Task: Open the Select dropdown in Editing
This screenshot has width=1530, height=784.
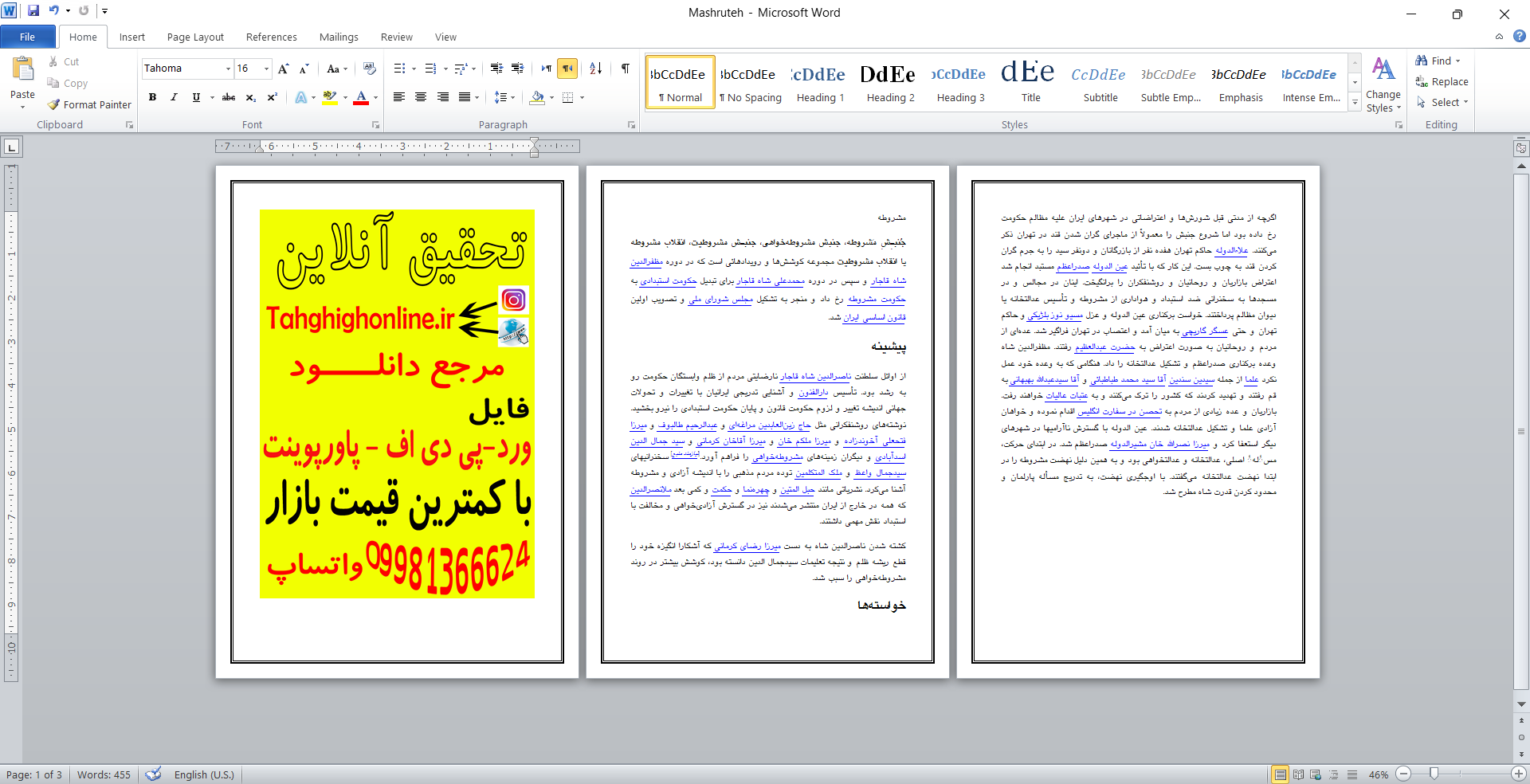Action: [1442, 102]
